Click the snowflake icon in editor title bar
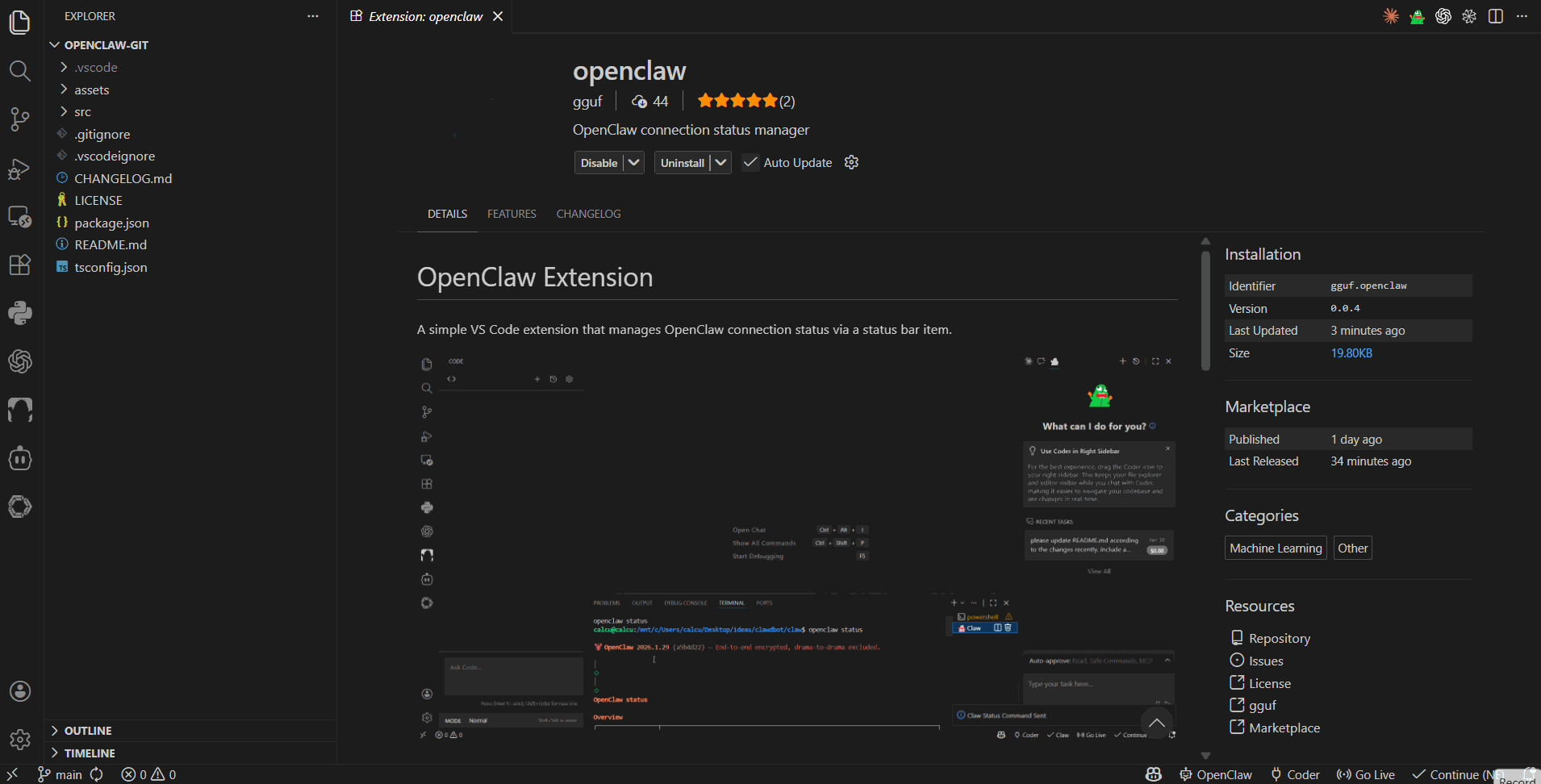This screenshot has height=784, width=1541. click(1469, 16)
